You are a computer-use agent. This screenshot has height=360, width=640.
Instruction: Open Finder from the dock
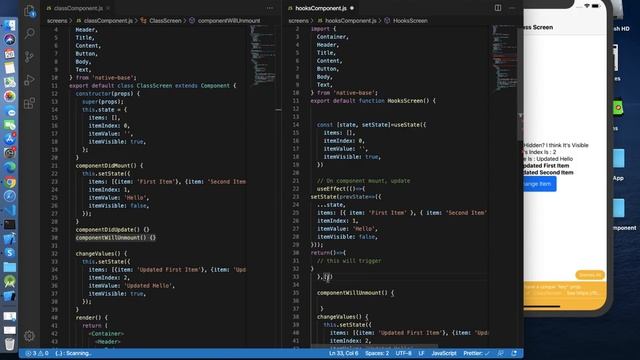point(9,25)
